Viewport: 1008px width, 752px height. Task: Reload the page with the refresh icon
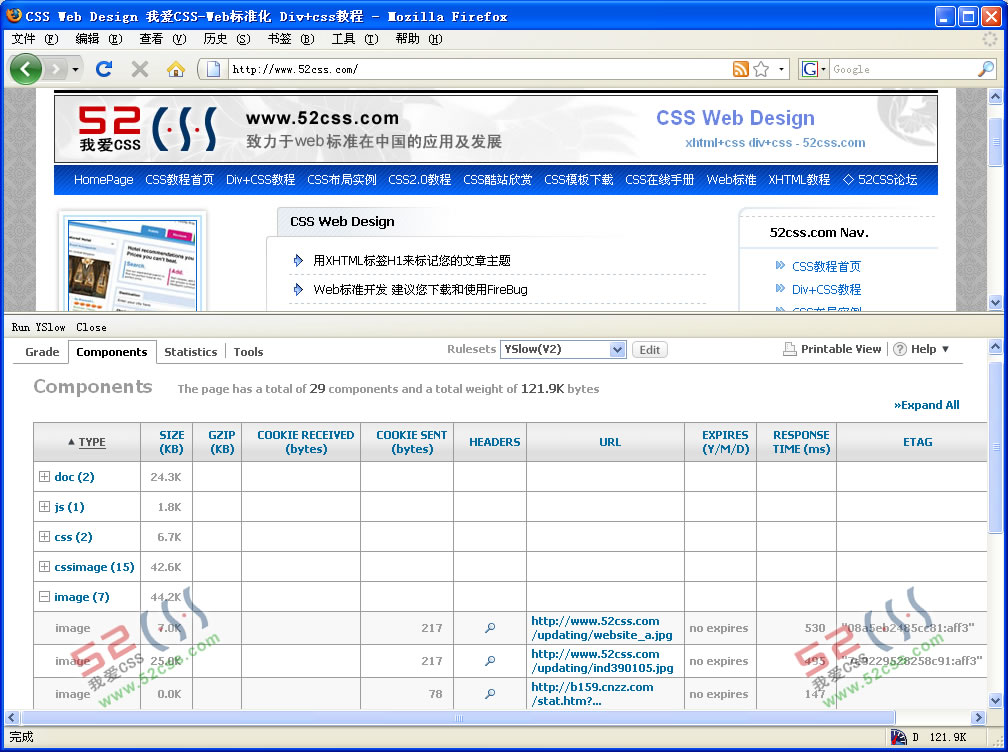pyautogui.click(x=104, y=69)
